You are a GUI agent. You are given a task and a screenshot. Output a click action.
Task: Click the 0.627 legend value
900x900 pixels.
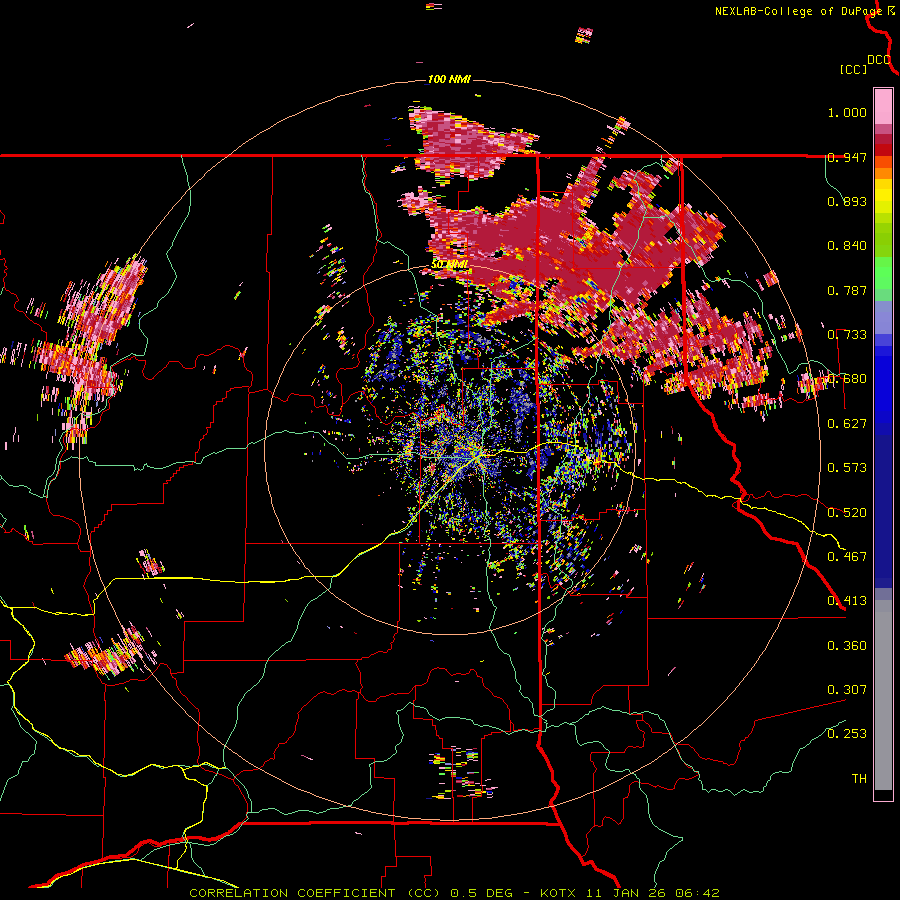847,424
